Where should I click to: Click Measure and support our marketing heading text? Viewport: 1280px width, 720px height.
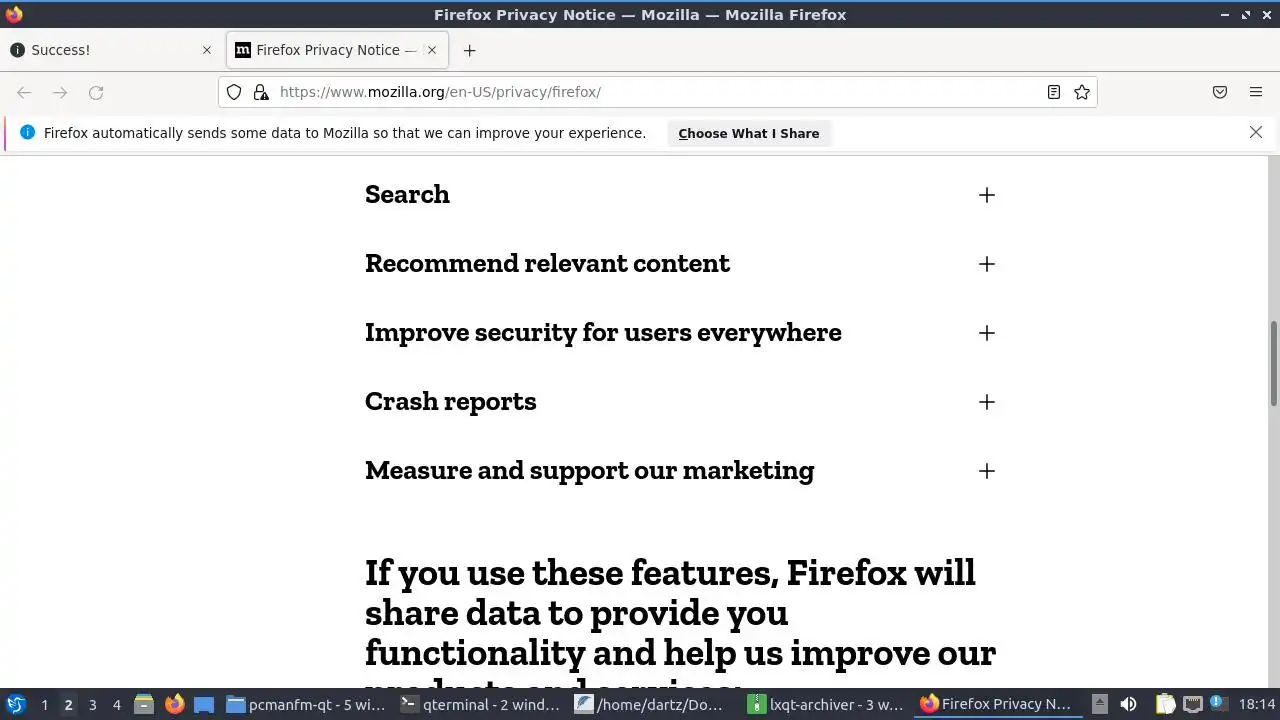pos(589,470)
